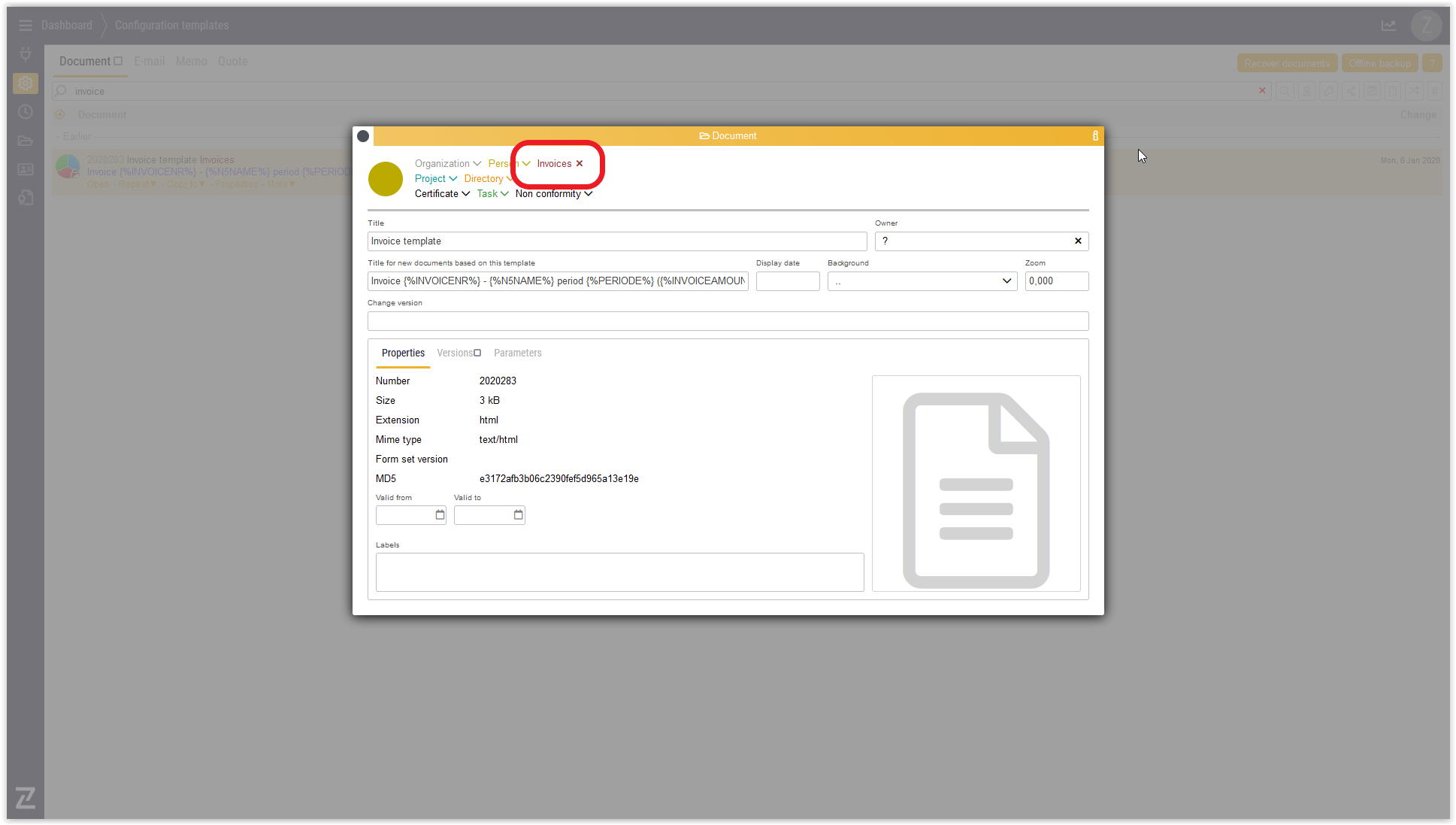This screenshot has width=1456, height=825.
Task: Expand the Organization dropdown
Action: pyautogui.click(x=448, y=164)
